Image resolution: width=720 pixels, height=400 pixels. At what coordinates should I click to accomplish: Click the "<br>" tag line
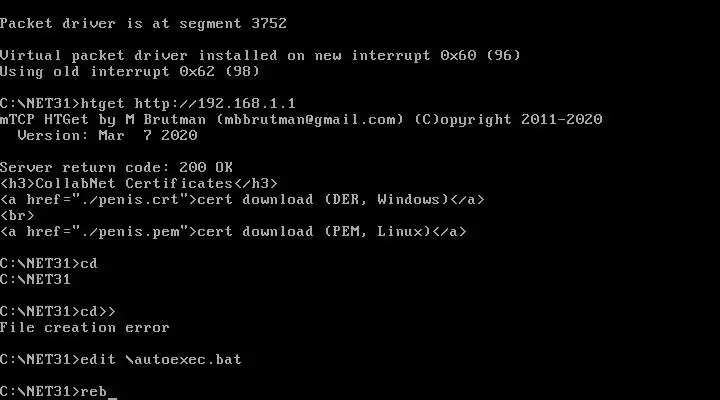pyautogui.click(x=17, y=216)
